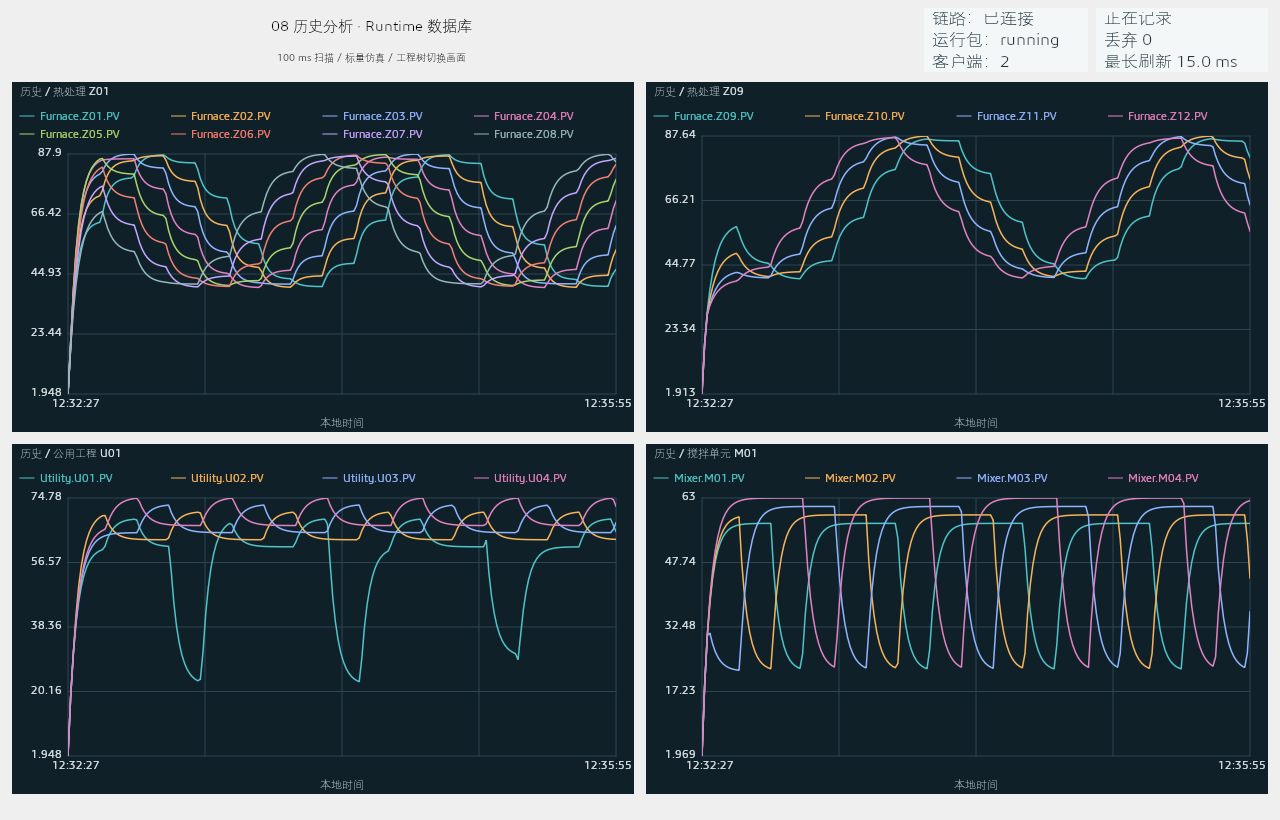1280x820 pixels.
Task: Select the Utility.U04.PV legend entry
Action: [x=520, y=479]
